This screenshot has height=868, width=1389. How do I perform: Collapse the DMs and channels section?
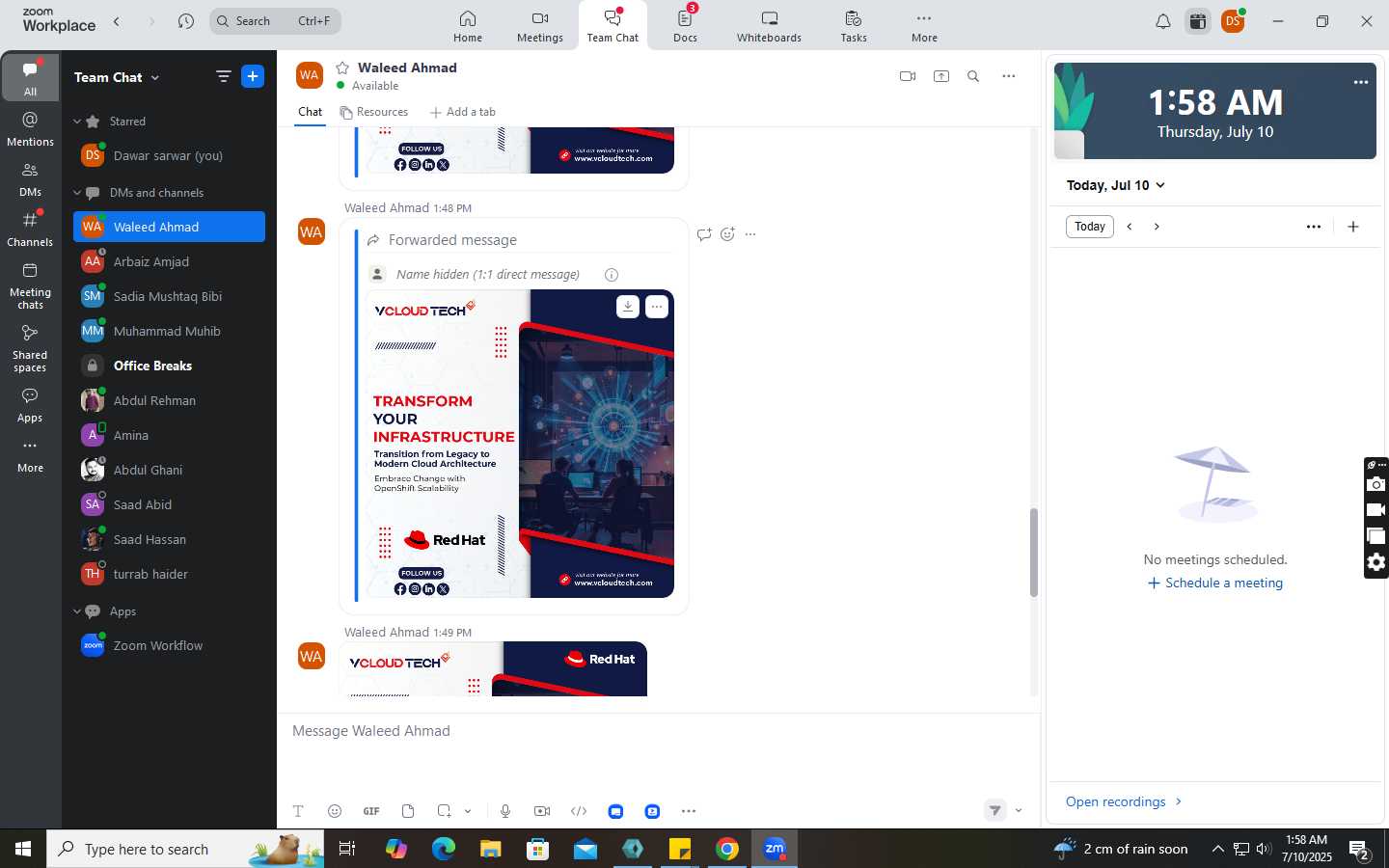[x=77, y=193]
